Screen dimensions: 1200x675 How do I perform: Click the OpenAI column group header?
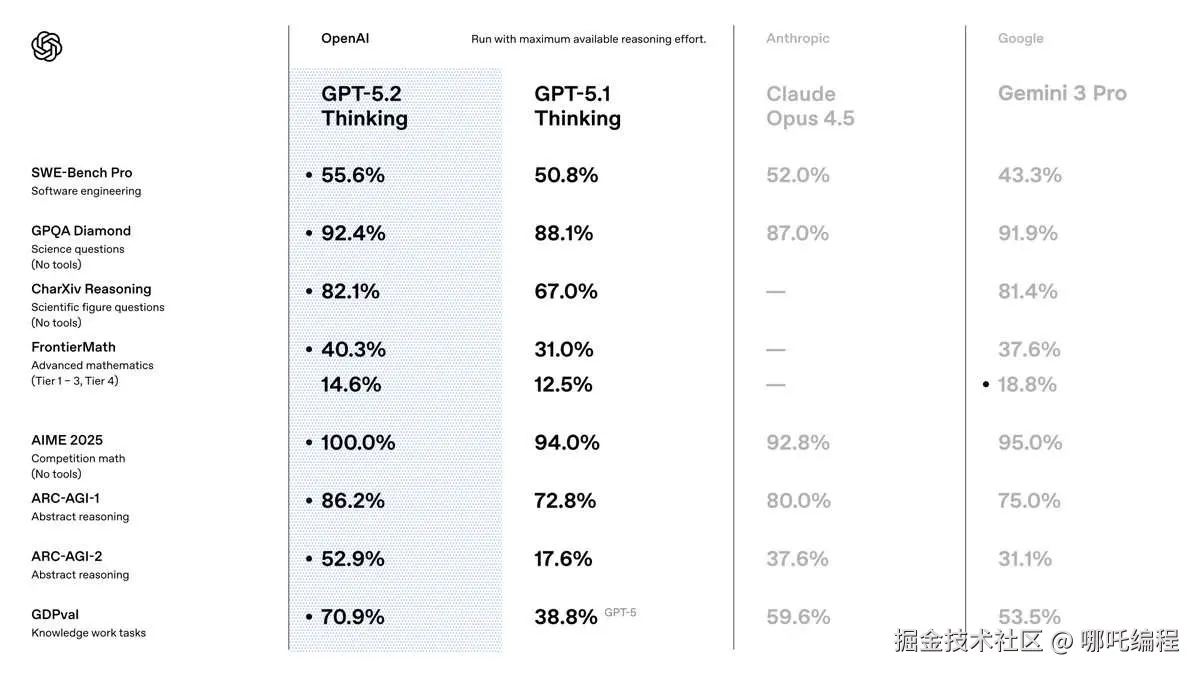pyautogui.click(x=345, y=39)
